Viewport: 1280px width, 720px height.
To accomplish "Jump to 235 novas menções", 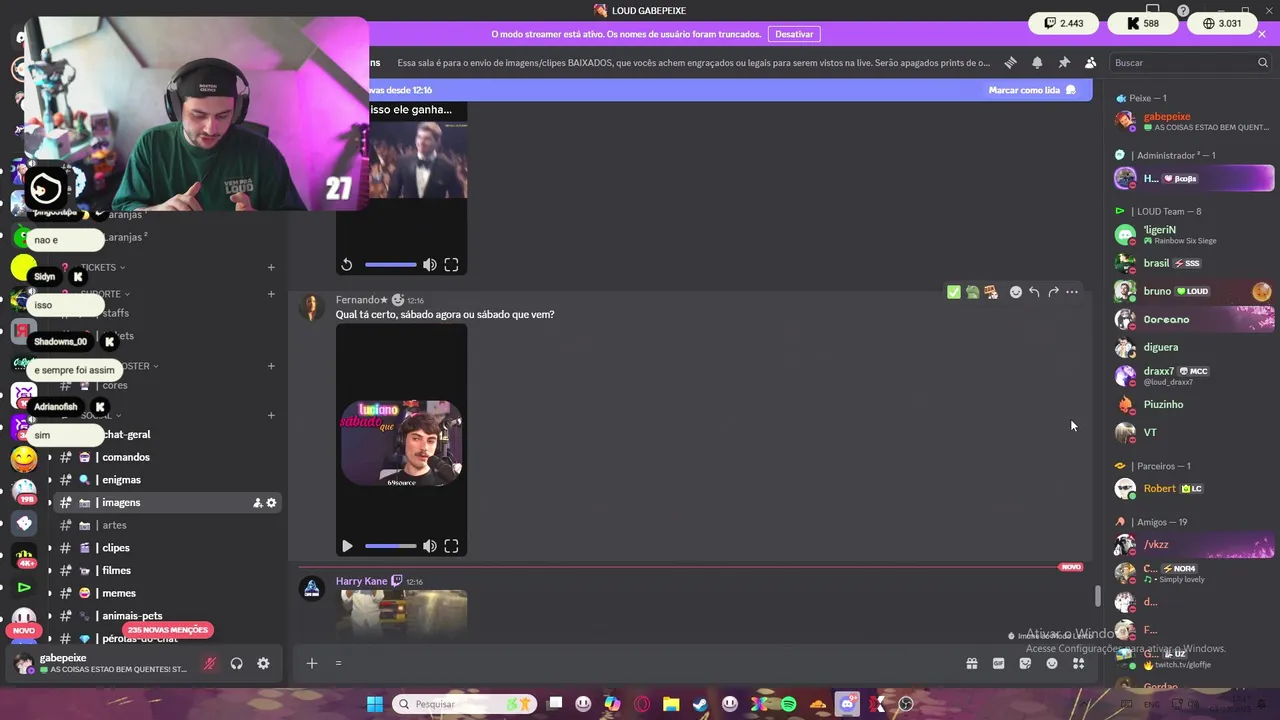I will point(168,630).
